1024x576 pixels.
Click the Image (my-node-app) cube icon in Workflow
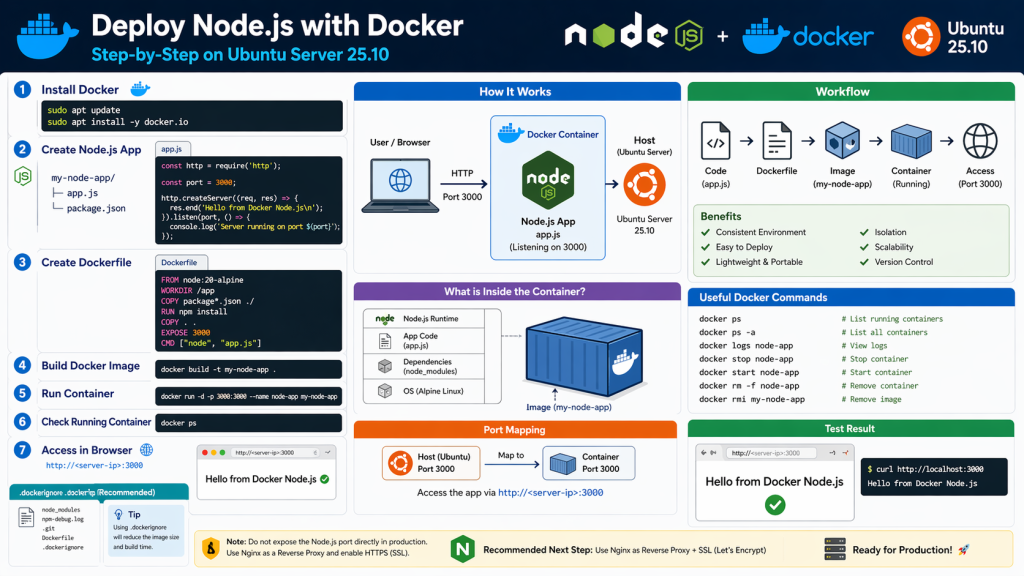click(841, 143)
